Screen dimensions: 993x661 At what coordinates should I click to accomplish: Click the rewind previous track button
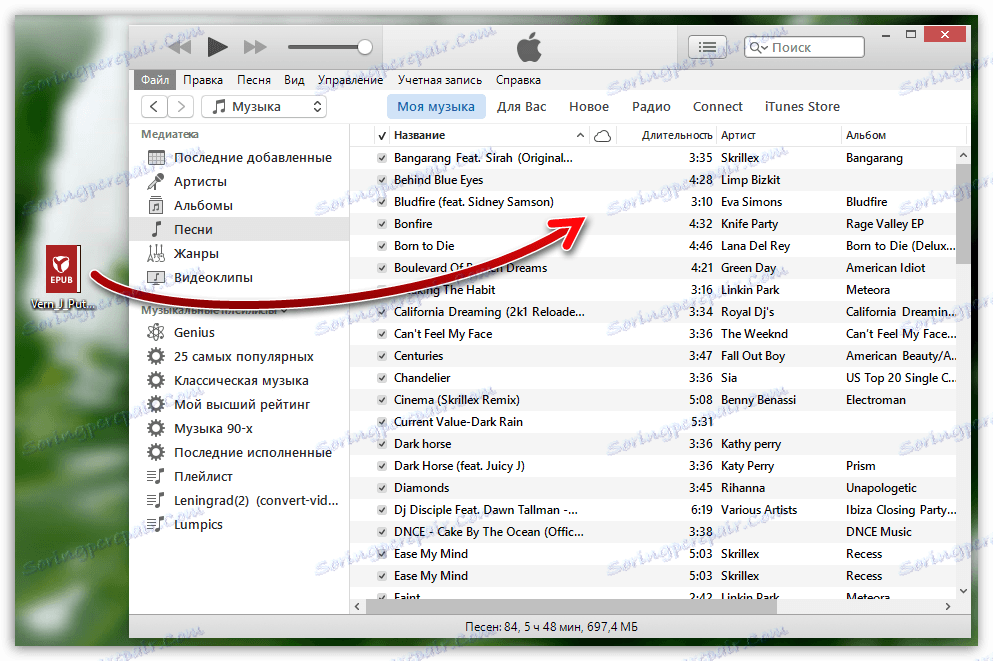(x=179, y=47)
